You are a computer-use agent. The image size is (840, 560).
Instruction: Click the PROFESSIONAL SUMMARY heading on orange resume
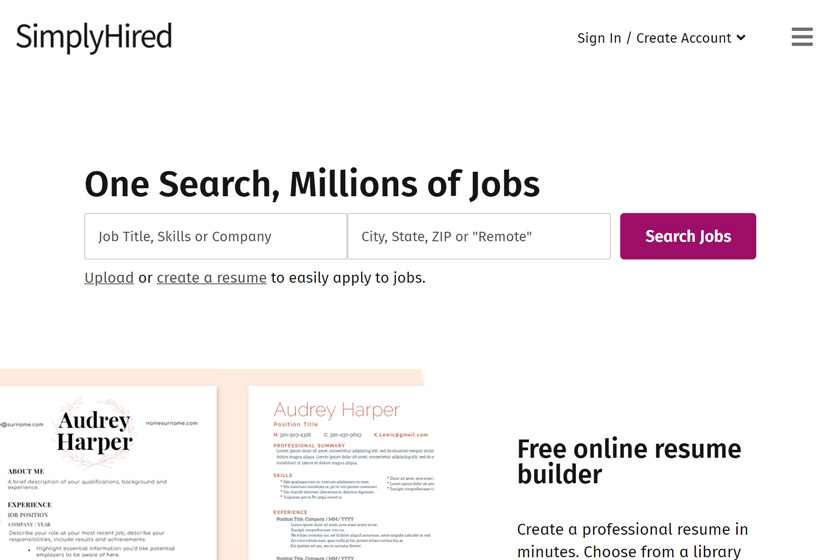(x=309, y=445)
